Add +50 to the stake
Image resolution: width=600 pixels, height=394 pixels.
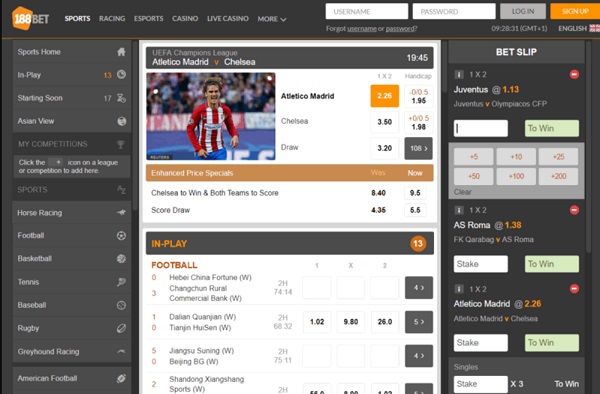click(474, 176)
